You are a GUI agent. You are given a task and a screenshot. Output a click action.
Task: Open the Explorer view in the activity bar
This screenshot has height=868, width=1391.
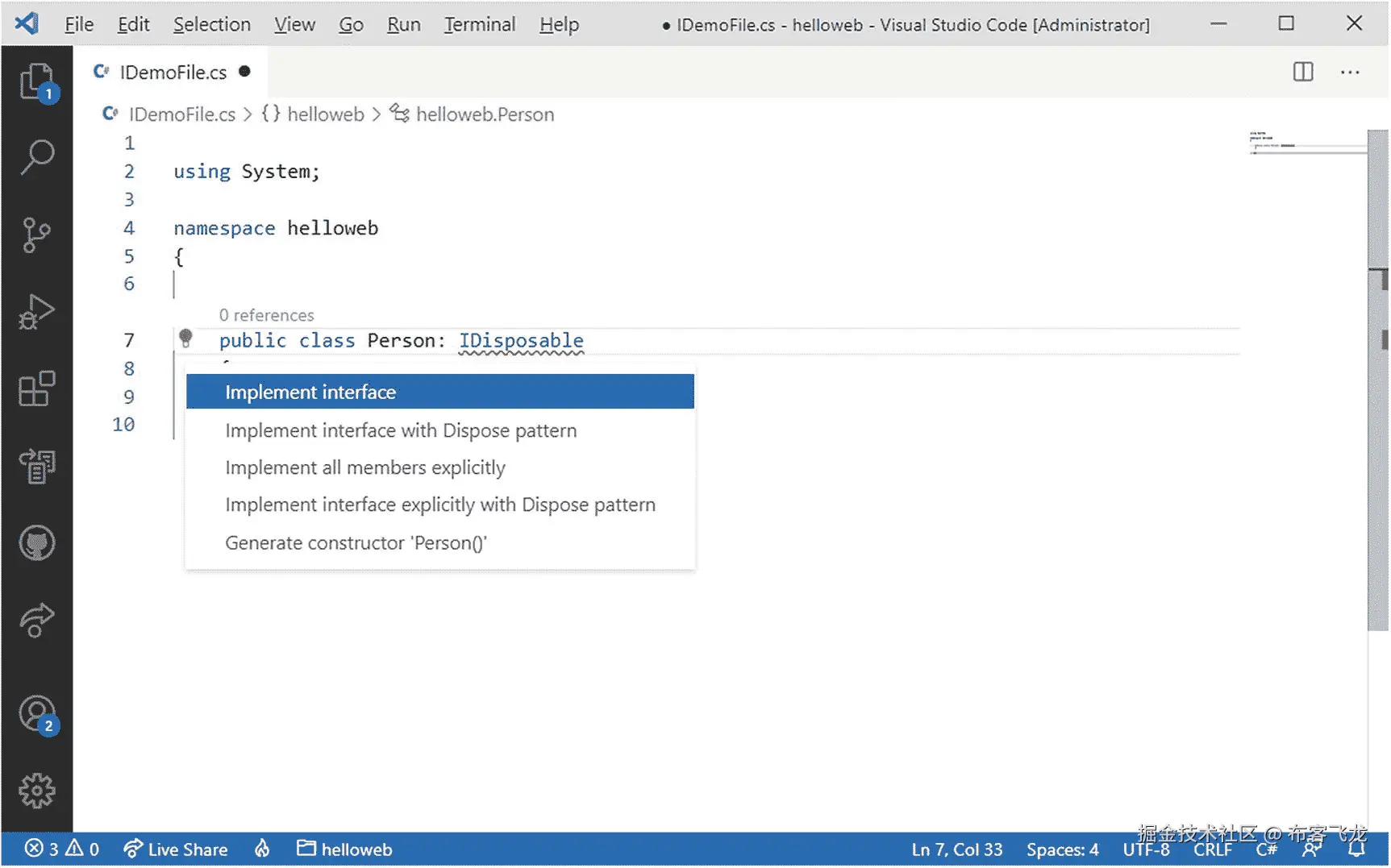[37, 82]
